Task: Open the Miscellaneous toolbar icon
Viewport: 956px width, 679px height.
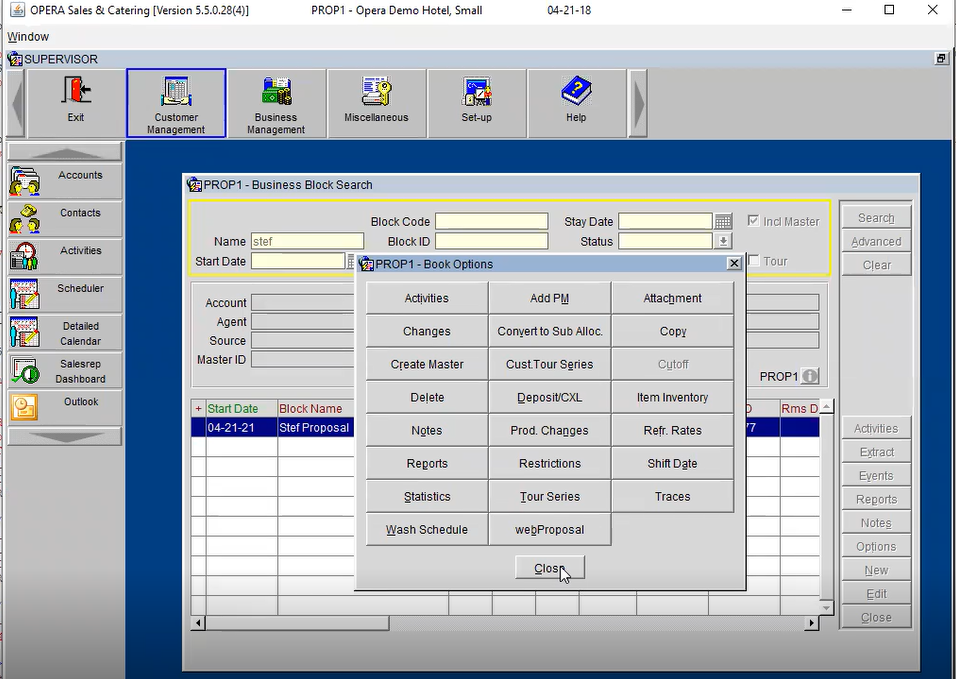Action: tap(376, 91)
